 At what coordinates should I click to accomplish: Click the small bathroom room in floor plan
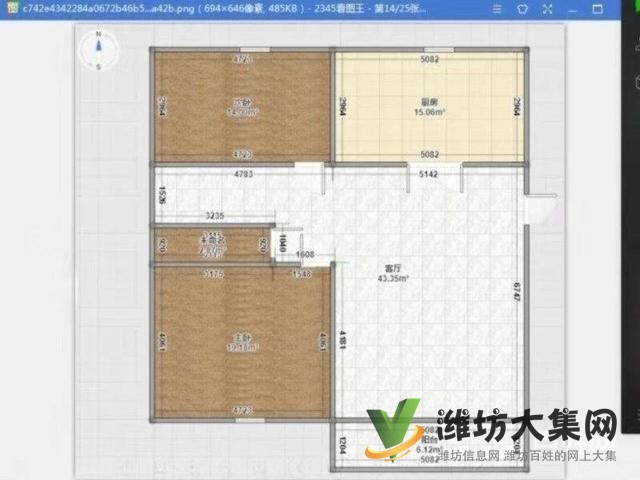[x=212, y=244]
